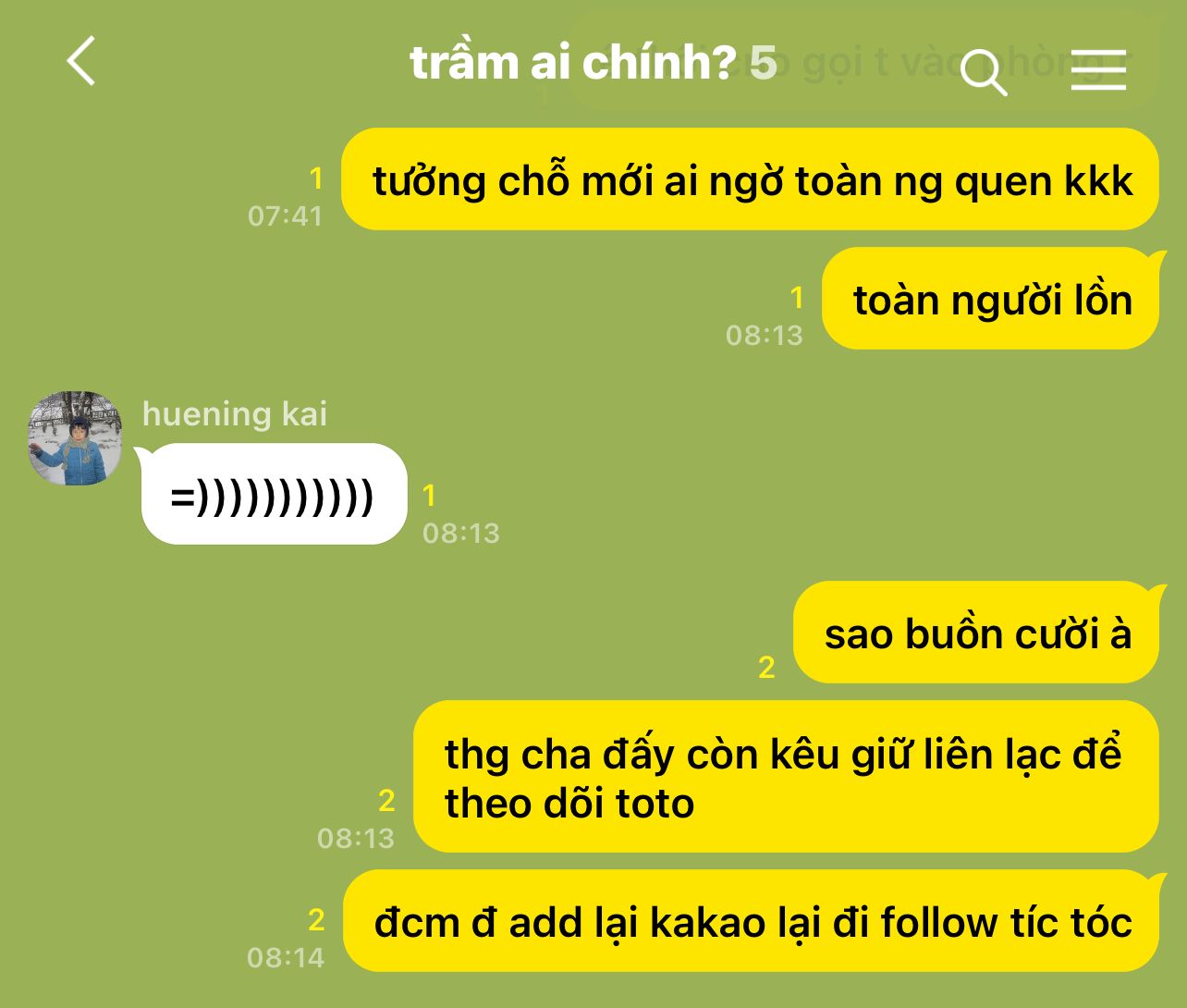Open the hamburger chat menu
The image size is (1187, 1008).
[x=1098, y=70]
